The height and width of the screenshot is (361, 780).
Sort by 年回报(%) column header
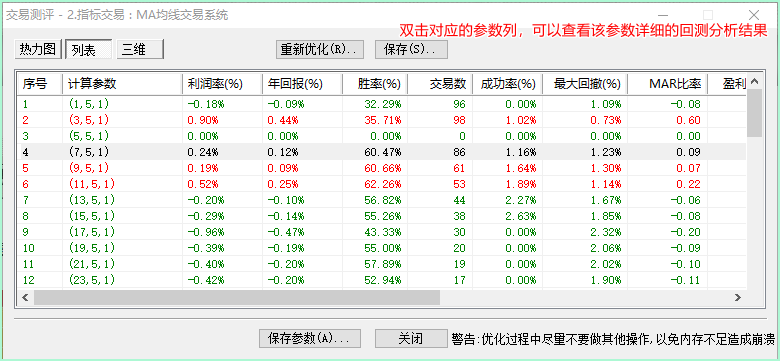(x=302, y=84)
